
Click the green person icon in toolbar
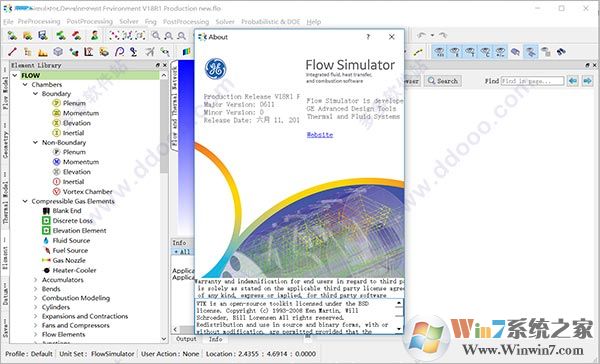pos(95,36)
